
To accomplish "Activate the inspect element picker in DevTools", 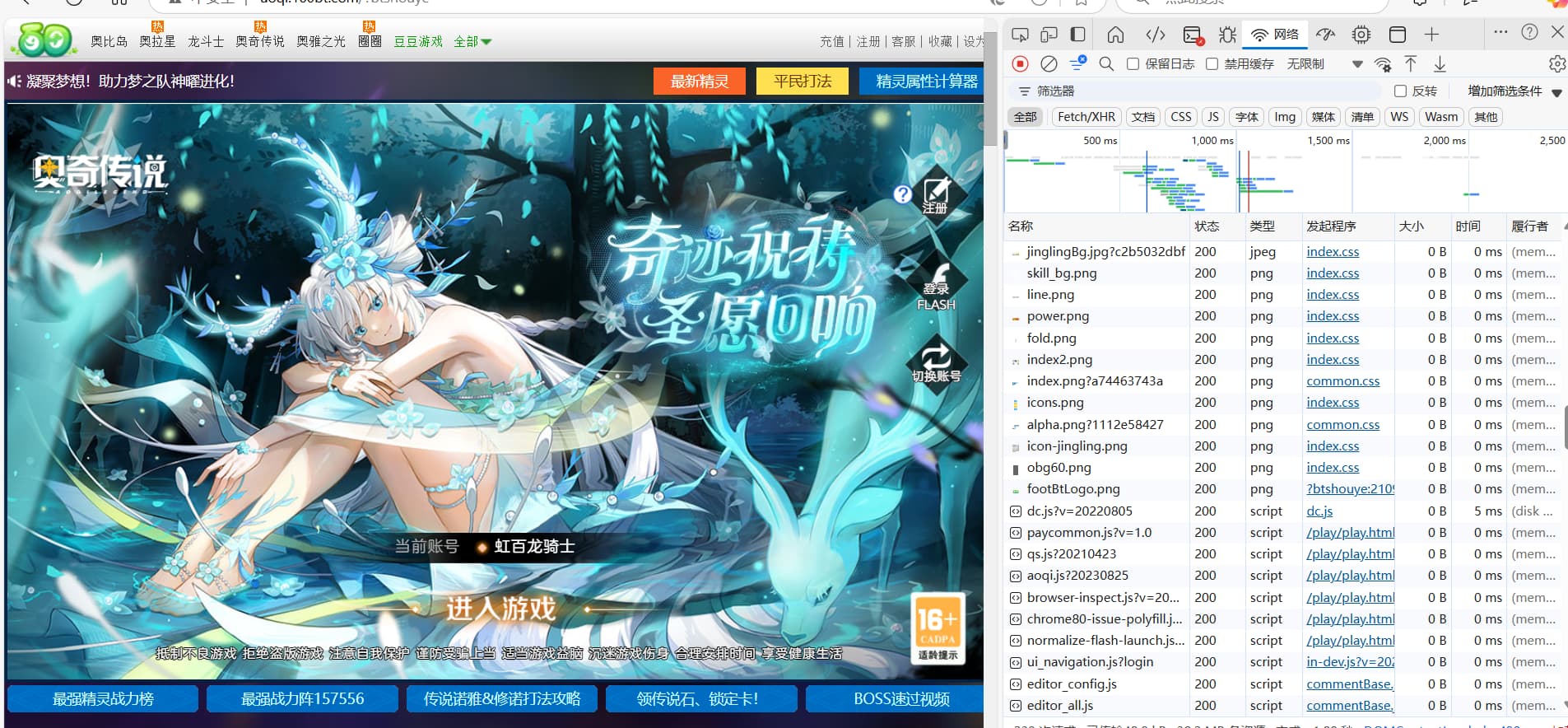I will pos(1020,35).
